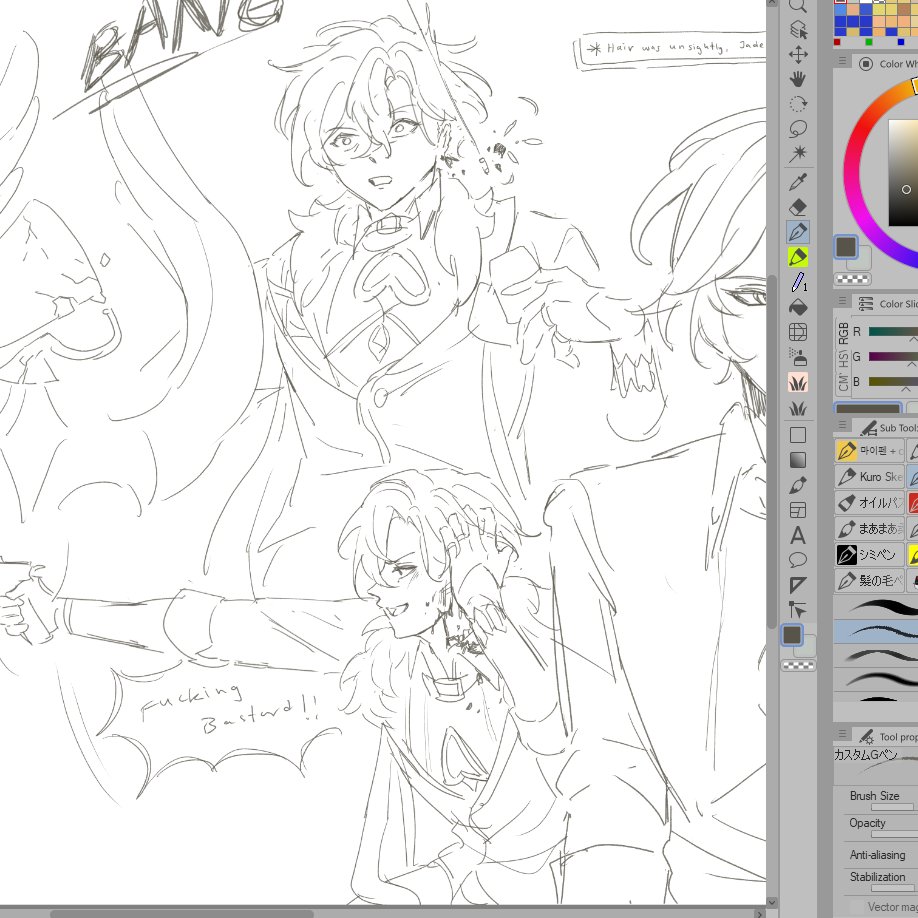Select the Auto select magic wand tool
Viewport: 918px width, 918px height.
(798, 154)
